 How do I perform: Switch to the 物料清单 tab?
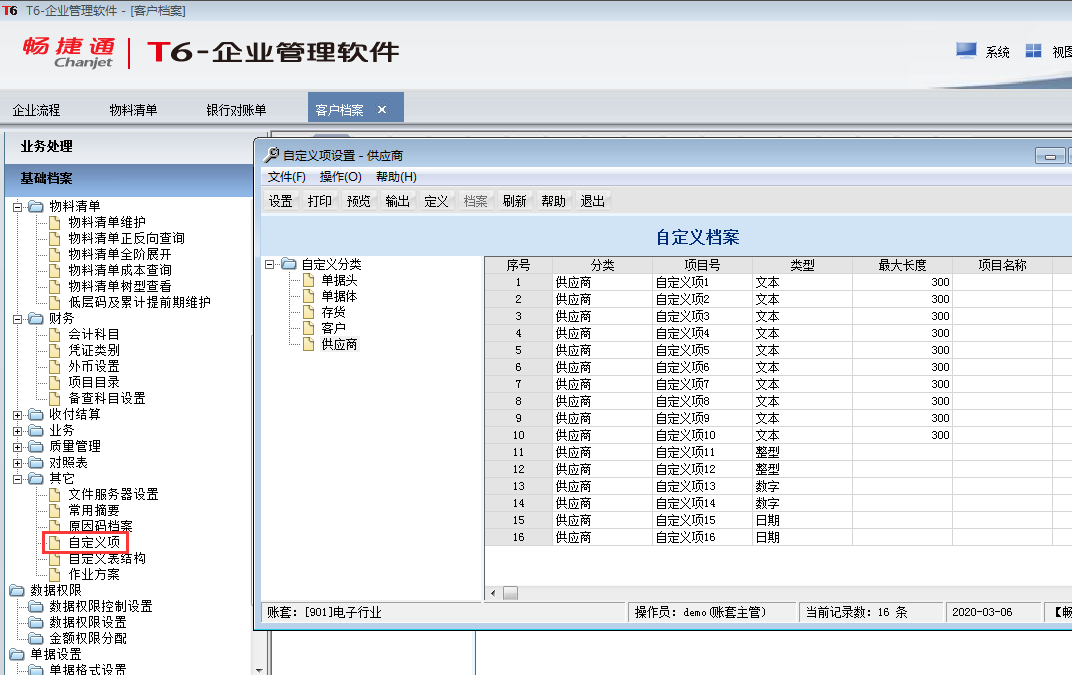(133, 110)
